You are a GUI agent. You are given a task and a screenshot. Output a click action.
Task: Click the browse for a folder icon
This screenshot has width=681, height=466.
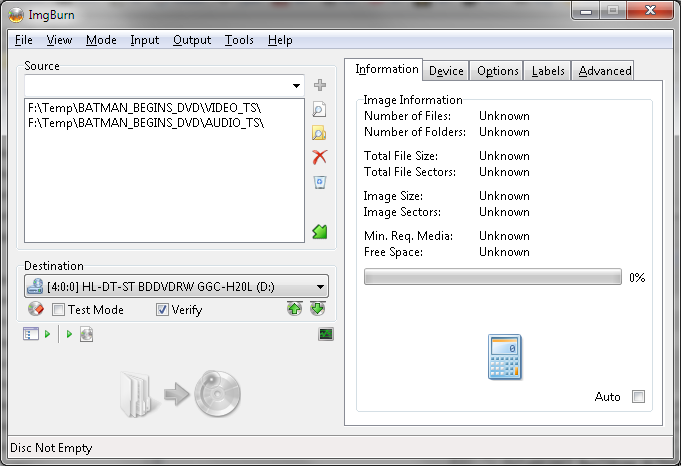pyautogui.click(x=319, y=133)
